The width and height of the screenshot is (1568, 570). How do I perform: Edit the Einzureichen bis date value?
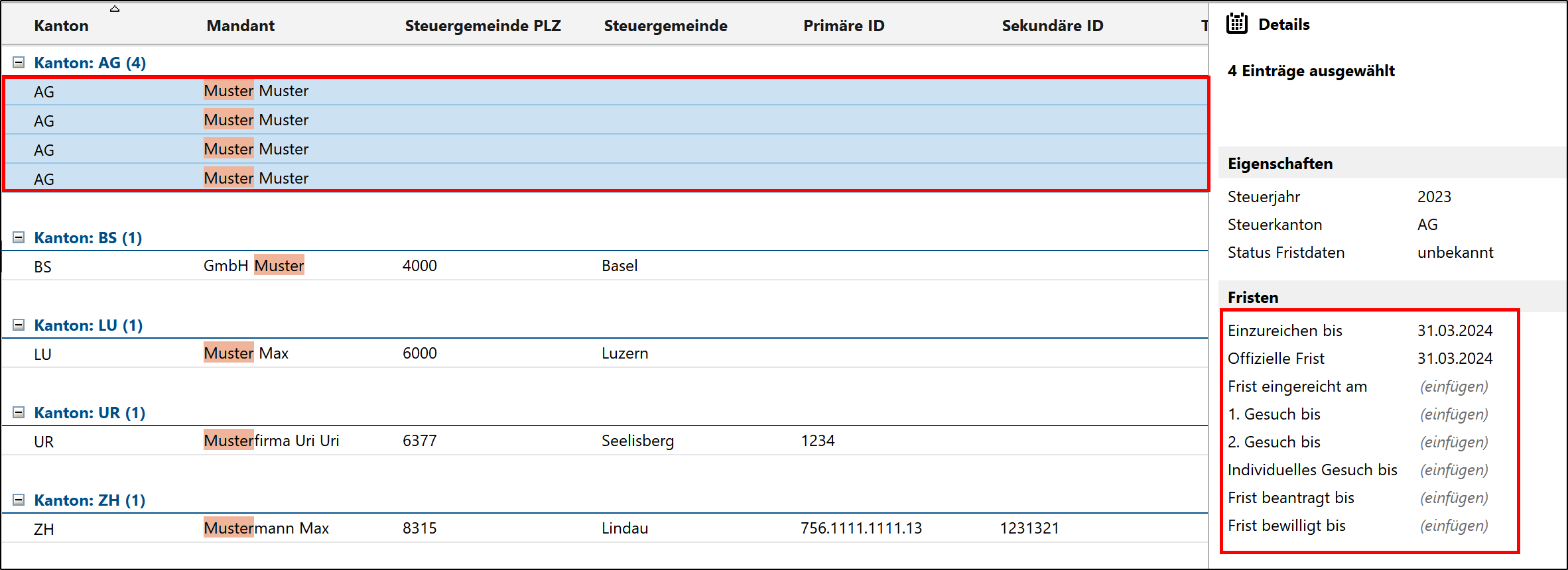coord(1455,331)
